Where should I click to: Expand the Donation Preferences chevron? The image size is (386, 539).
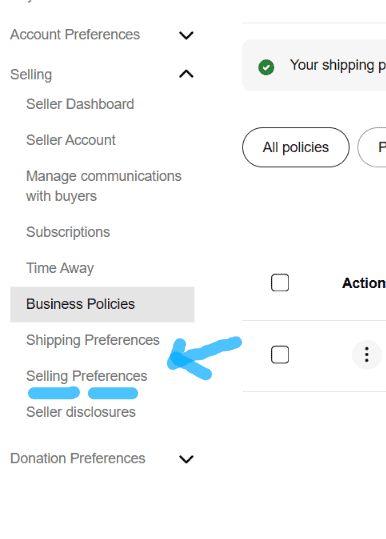[x=186, y=459]
